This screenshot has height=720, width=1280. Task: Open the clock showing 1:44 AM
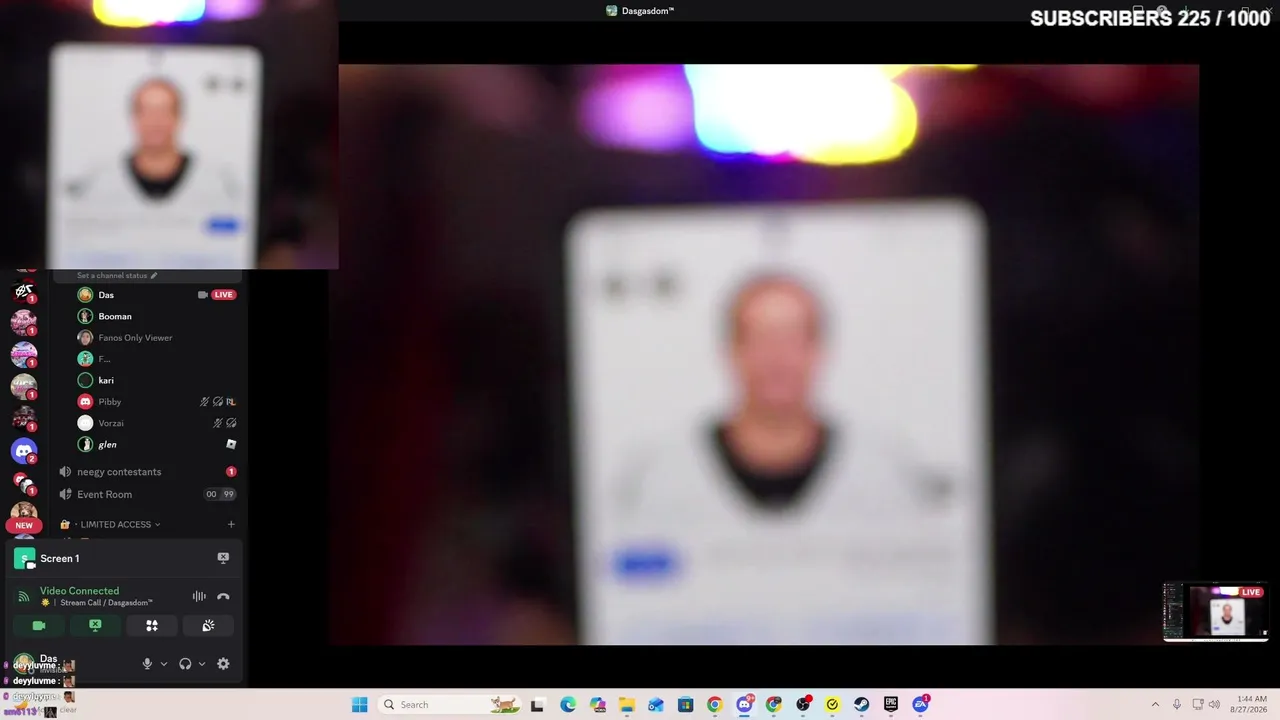click(1251, 705)
